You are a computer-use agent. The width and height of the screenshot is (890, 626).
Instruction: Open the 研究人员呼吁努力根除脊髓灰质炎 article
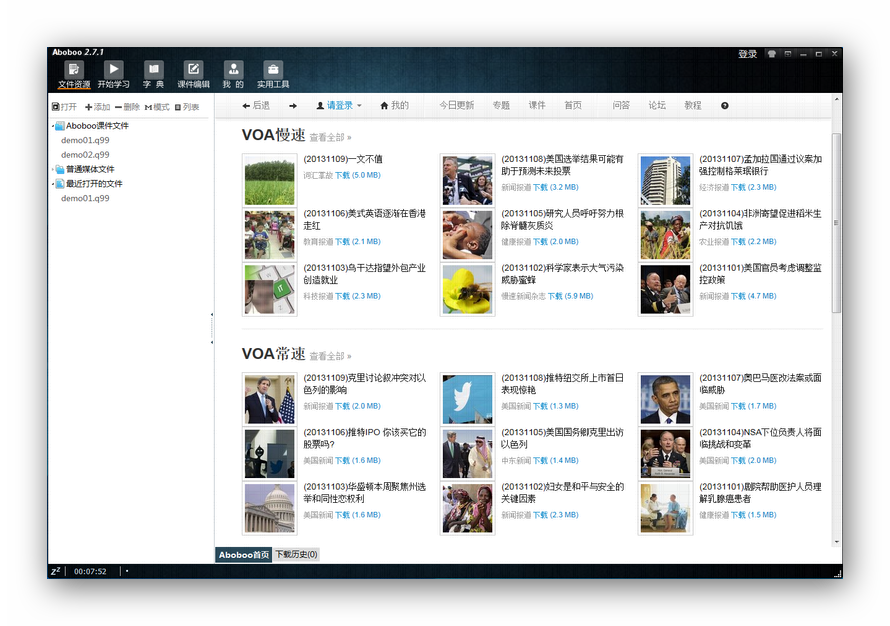tap(562, 220)
